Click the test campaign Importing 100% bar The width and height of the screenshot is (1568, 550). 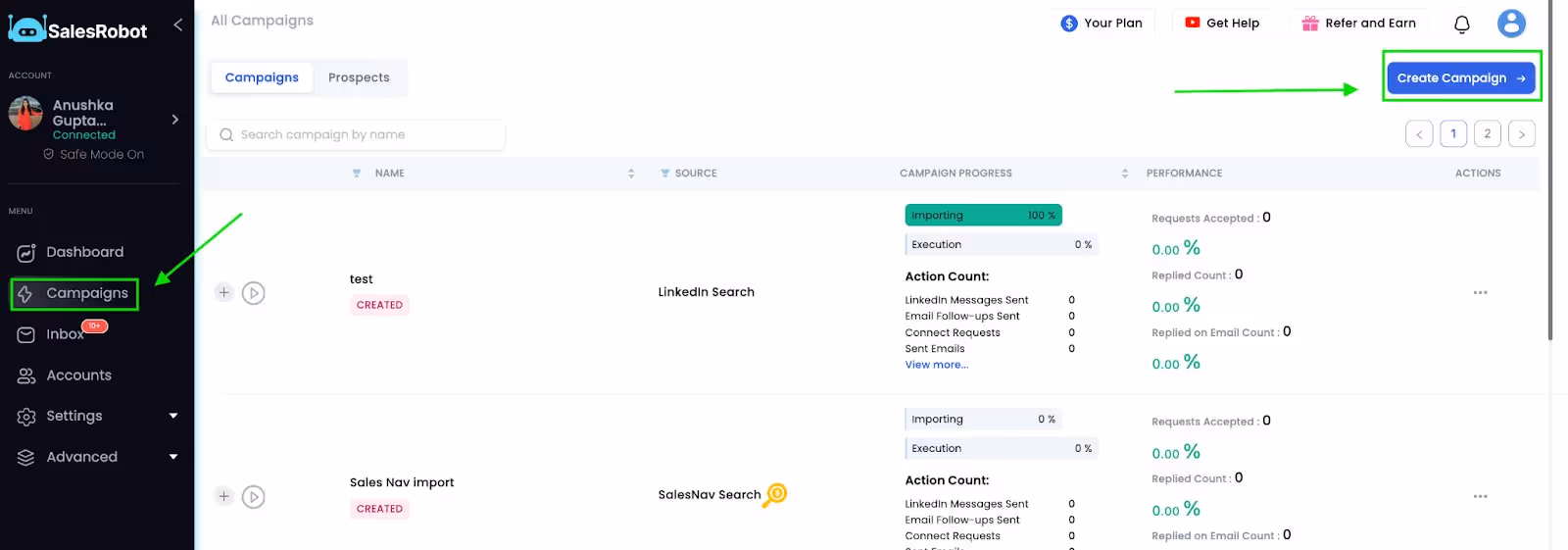pos(984,215)
